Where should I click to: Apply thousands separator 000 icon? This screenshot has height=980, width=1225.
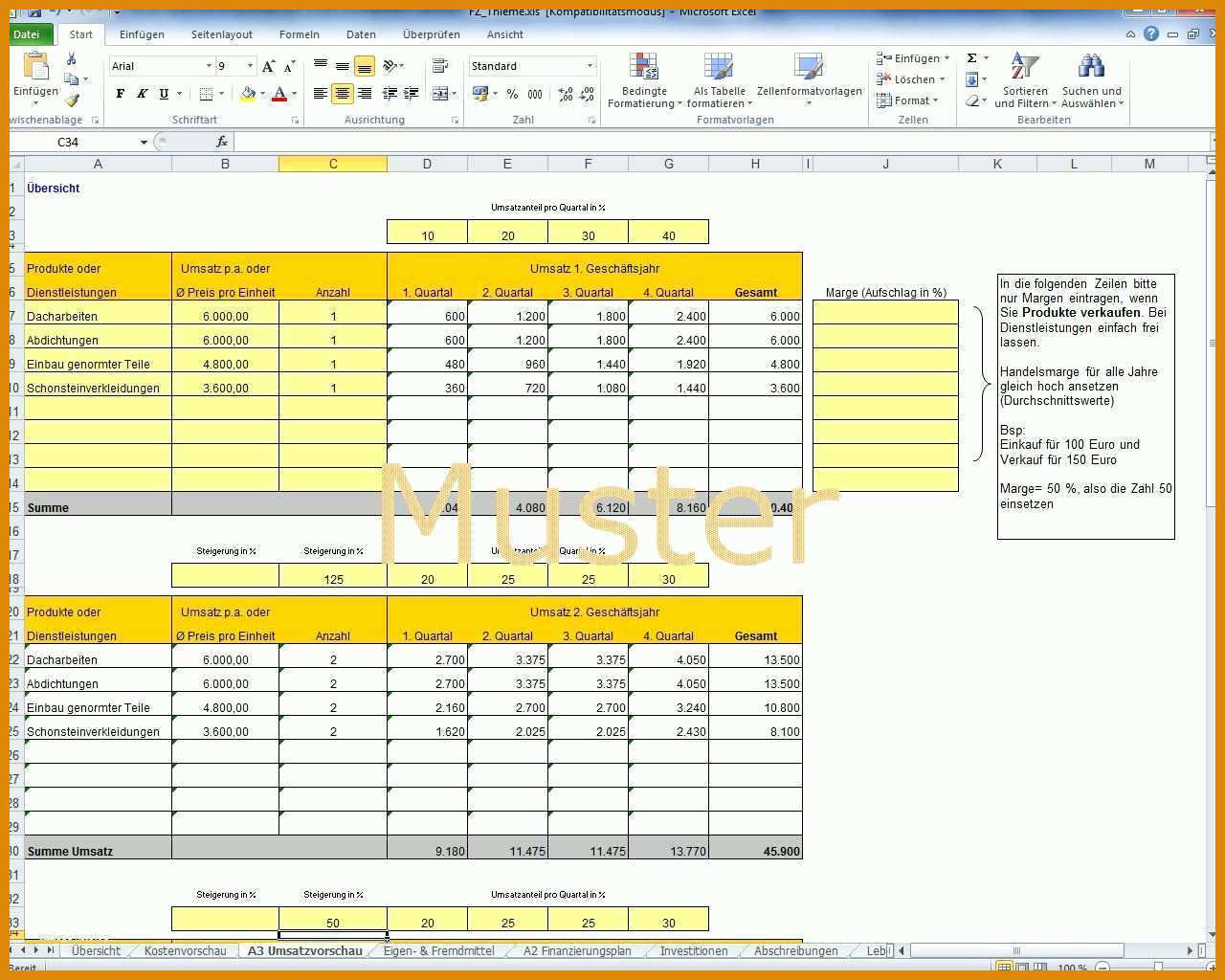pyautogui.click(x=535, y=94)
